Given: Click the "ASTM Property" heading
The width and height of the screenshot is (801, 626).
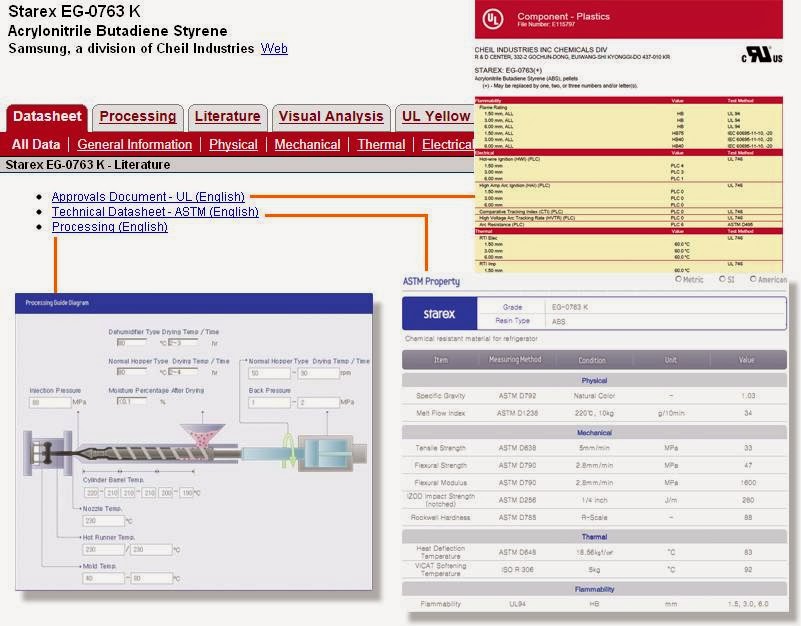Looking at the screenshot, I should [x=431, y=282].
